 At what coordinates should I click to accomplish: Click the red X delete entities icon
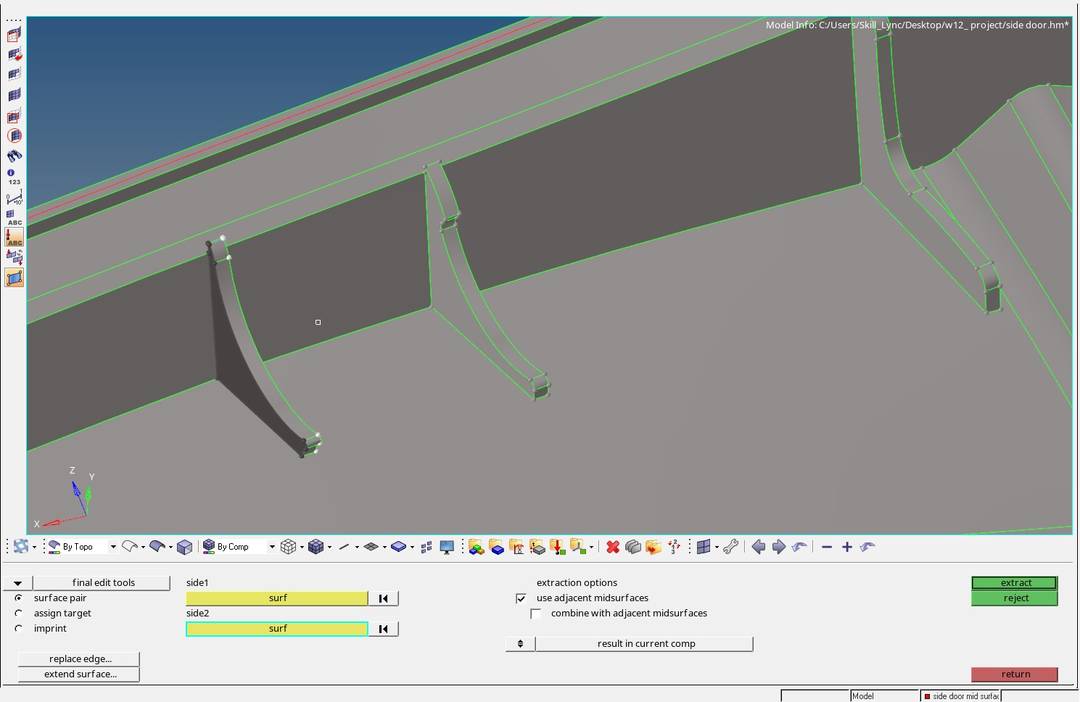(612, 546)
